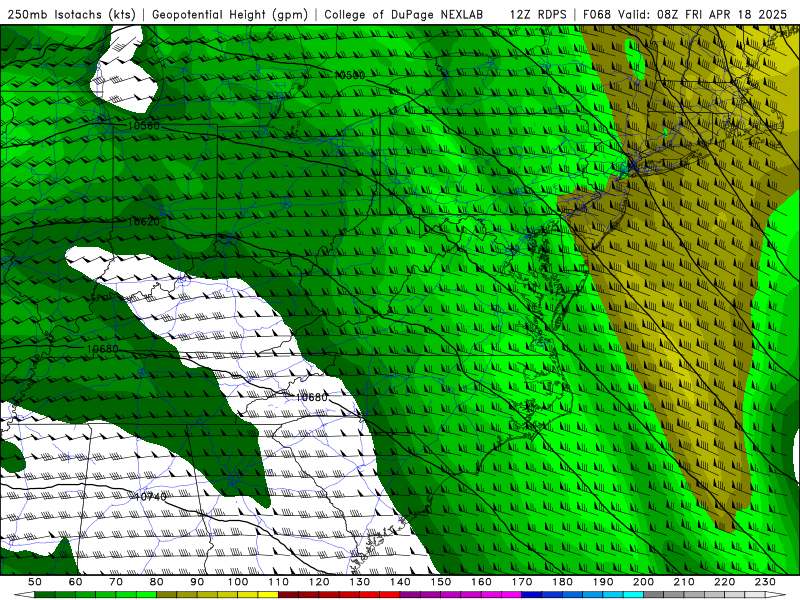Screen dimensions: 800x600
Task: Click the 160 value on the color scale
Action: coord(482,582)
